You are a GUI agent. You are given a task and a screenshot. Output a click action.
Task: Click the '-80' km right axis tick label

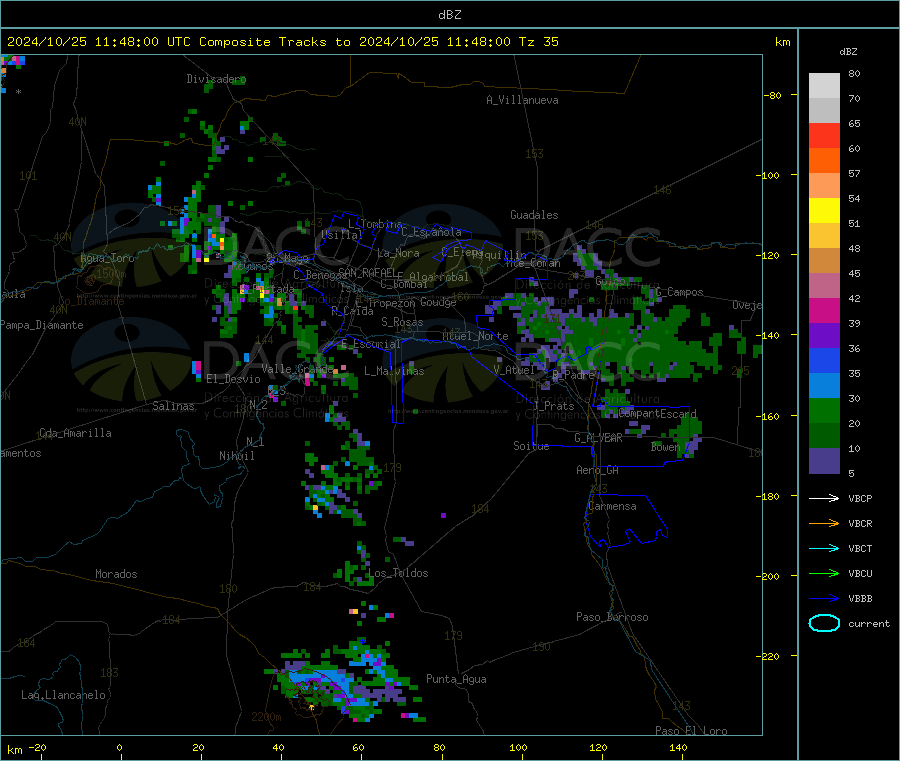[x=772, y=95]
